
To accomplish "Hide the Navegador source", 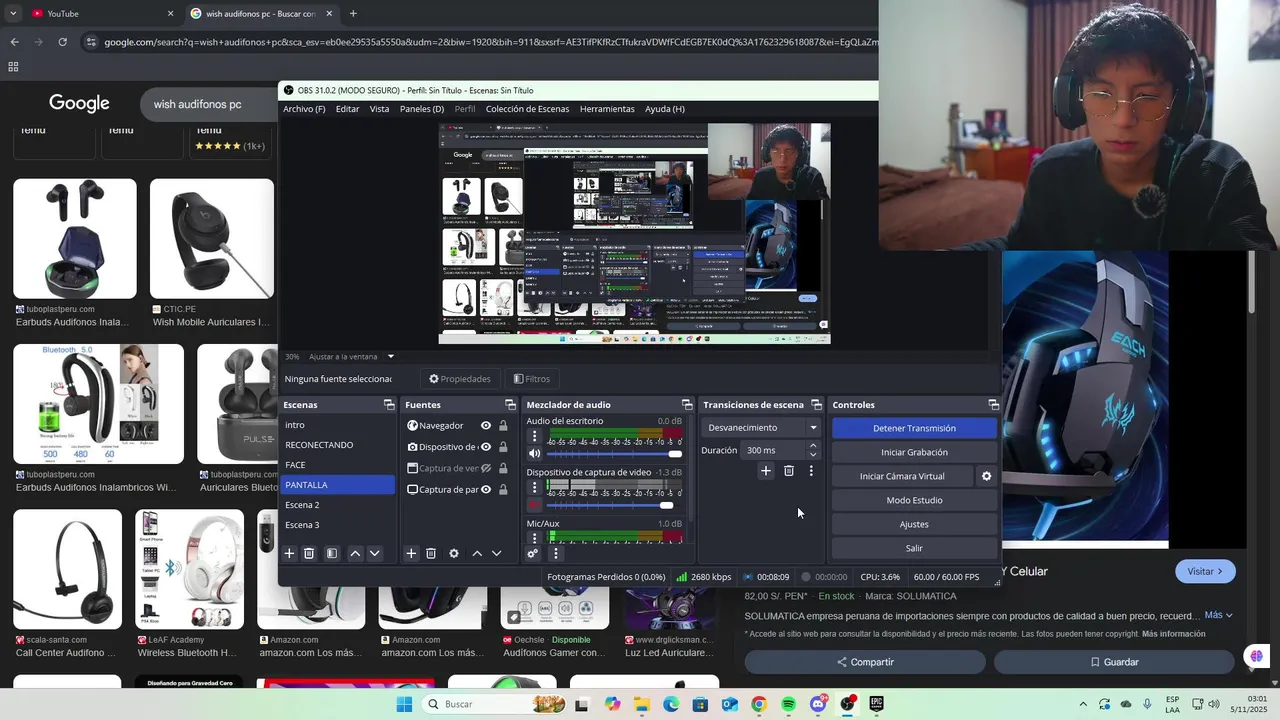I will tap(486, 425).
